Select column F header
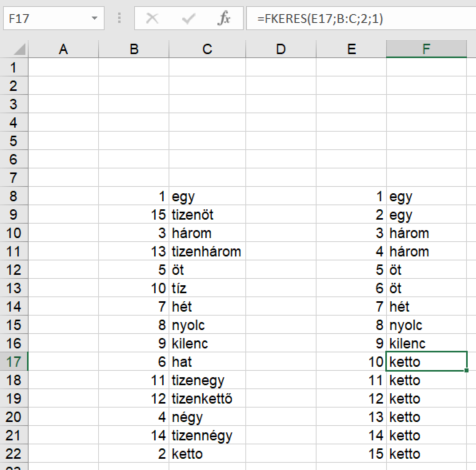Viewport: 476px width, 470px height. click(426, 49)
